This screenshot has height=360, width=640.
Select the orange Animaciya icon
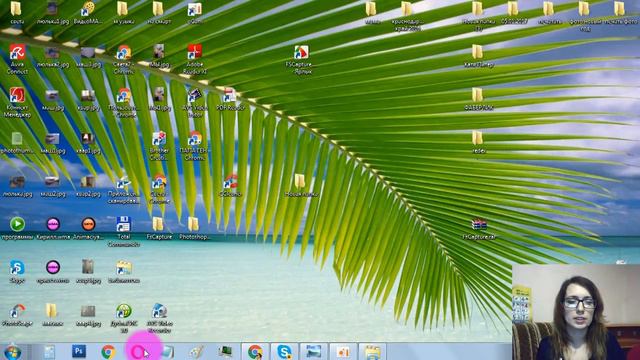88,228
